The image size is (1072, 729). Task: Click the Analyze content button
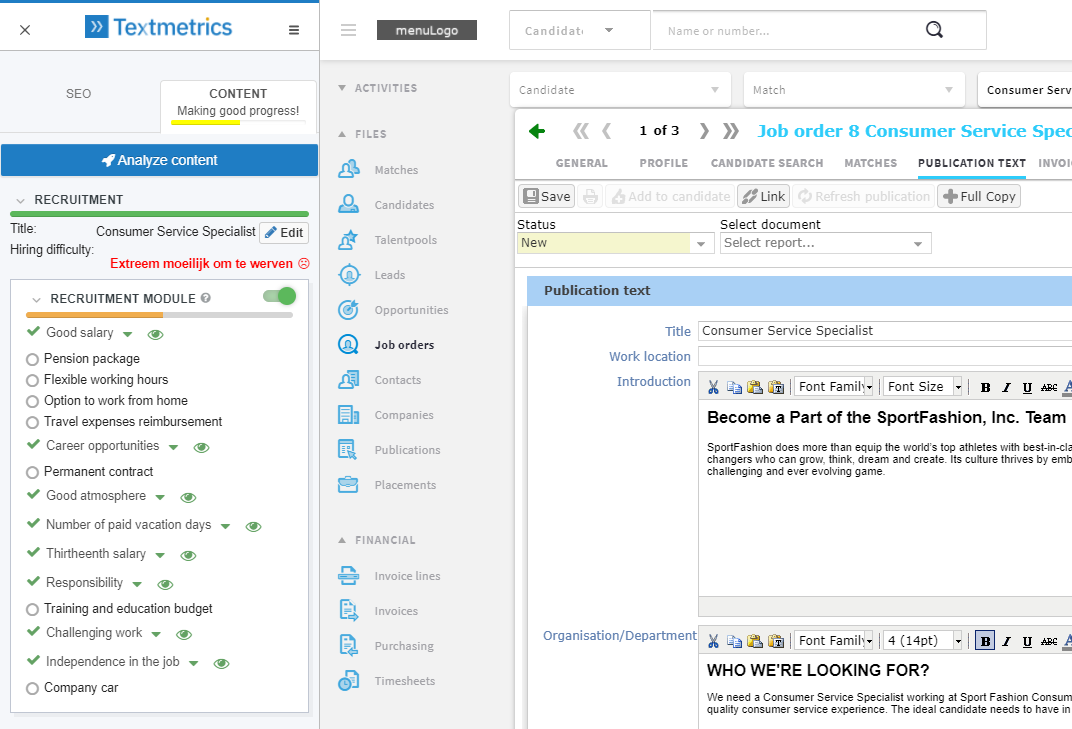pyautogui.click(x=159, y=160)
